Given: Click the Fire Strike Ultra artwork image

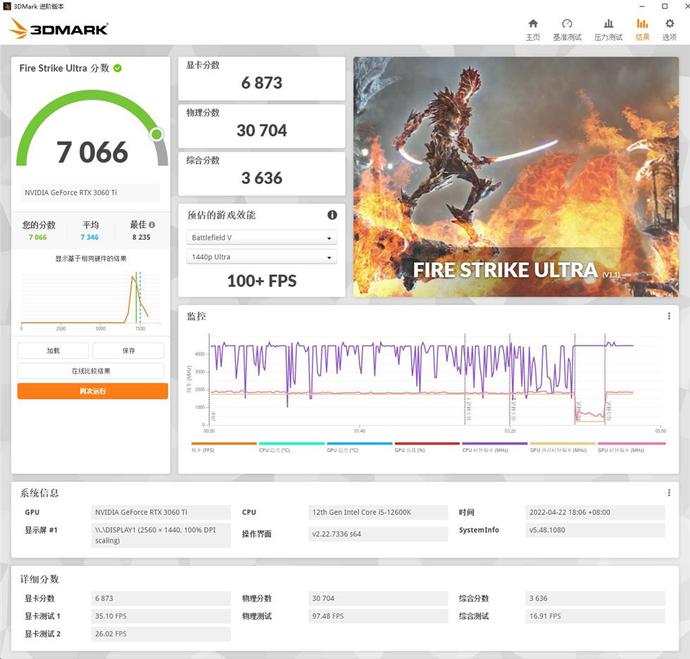Looking at the screenshot, I should click(x=516, y=175).
